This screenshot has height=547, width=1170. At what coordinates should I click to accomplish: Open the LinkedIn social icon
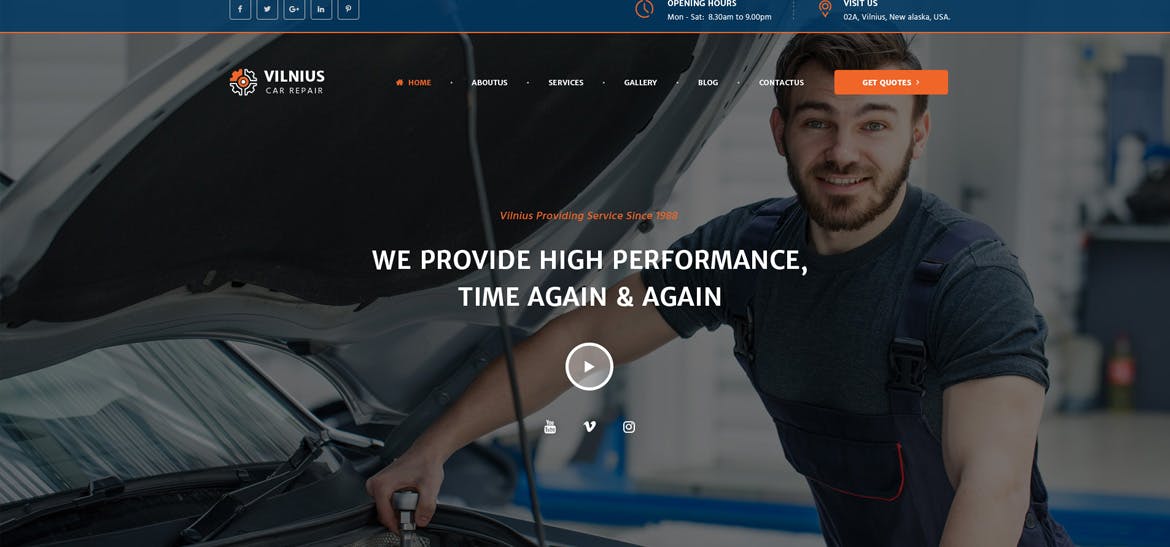pos(321,9)
